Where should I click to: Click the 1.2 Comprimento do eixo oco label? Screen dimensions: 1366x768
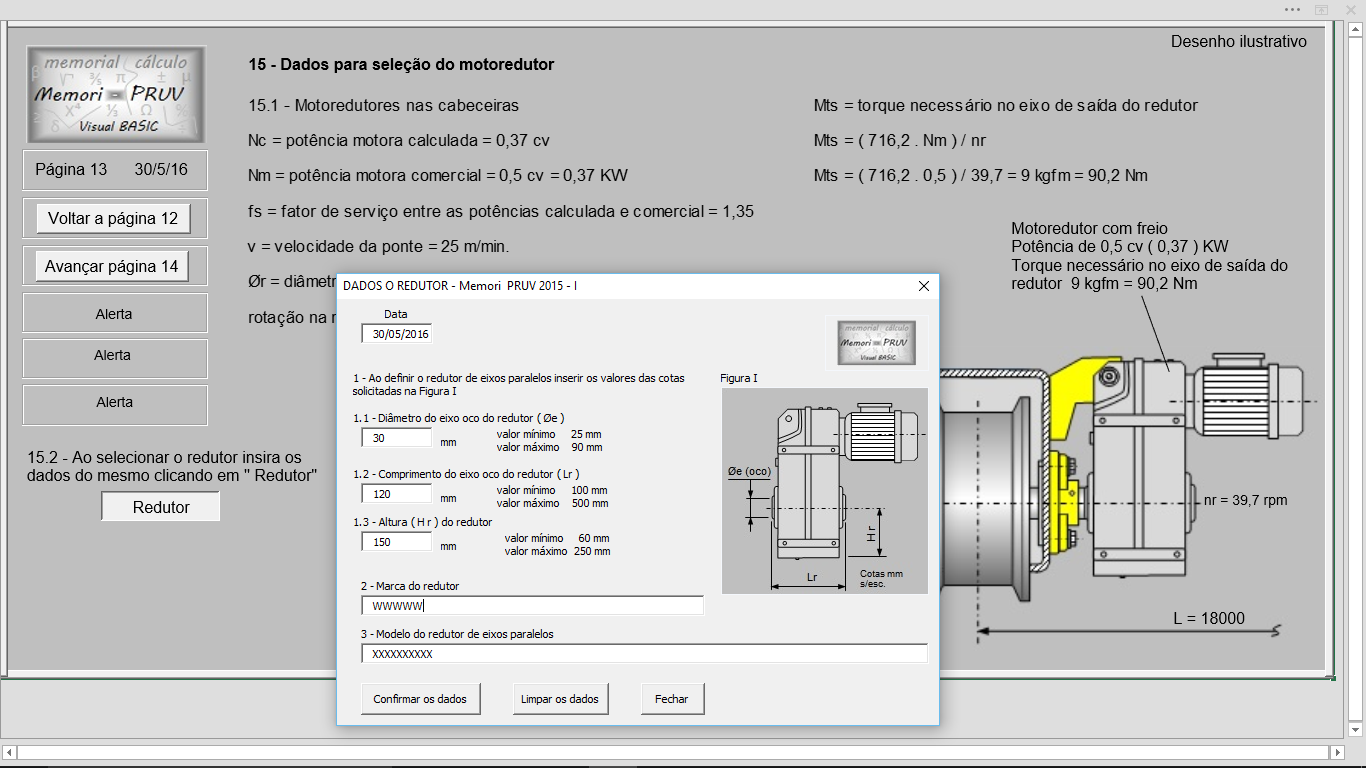pos(466,474)
